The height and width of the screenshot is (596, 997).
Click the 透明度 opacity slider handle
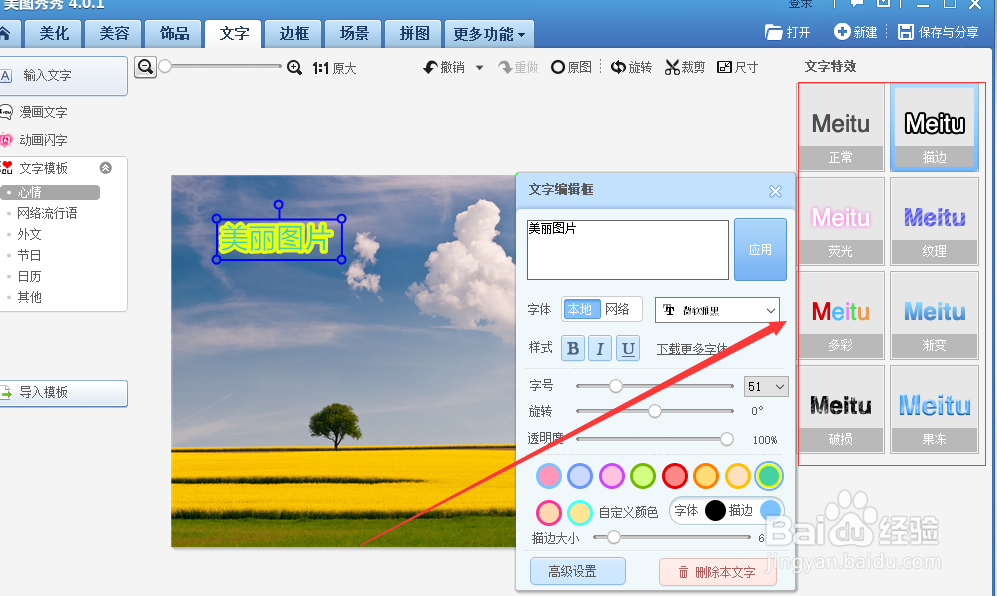pos(727,439)
